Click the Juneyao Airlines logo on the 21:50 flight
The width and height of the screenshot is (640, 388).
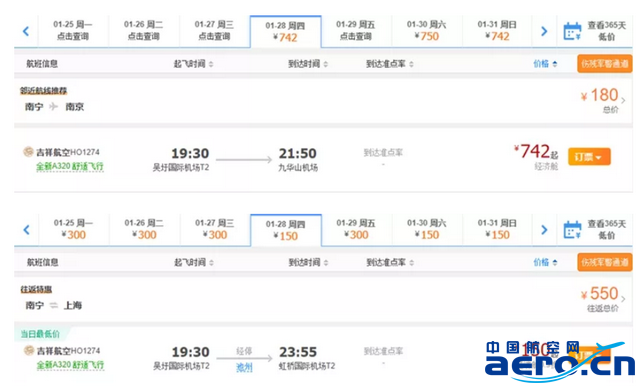tap(28, 152)
